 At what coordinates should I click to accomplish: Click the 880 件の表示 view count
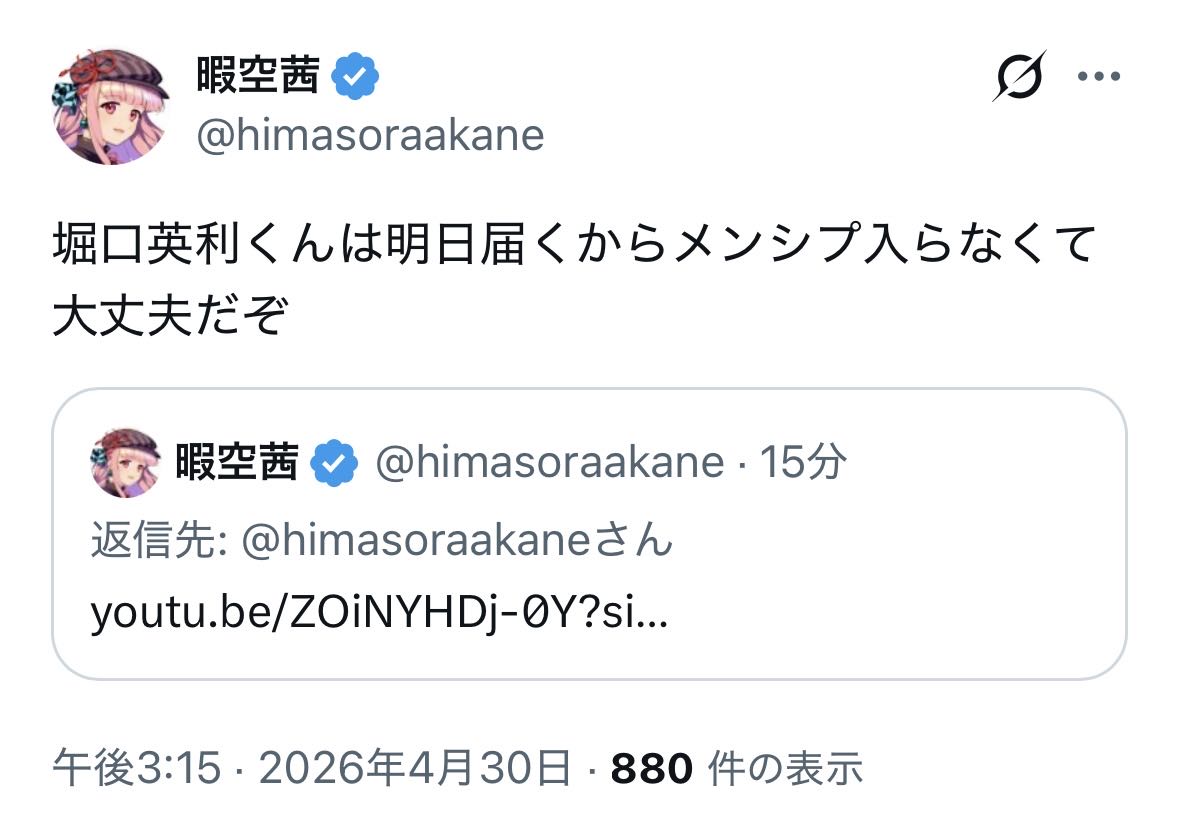pos(737,769)
